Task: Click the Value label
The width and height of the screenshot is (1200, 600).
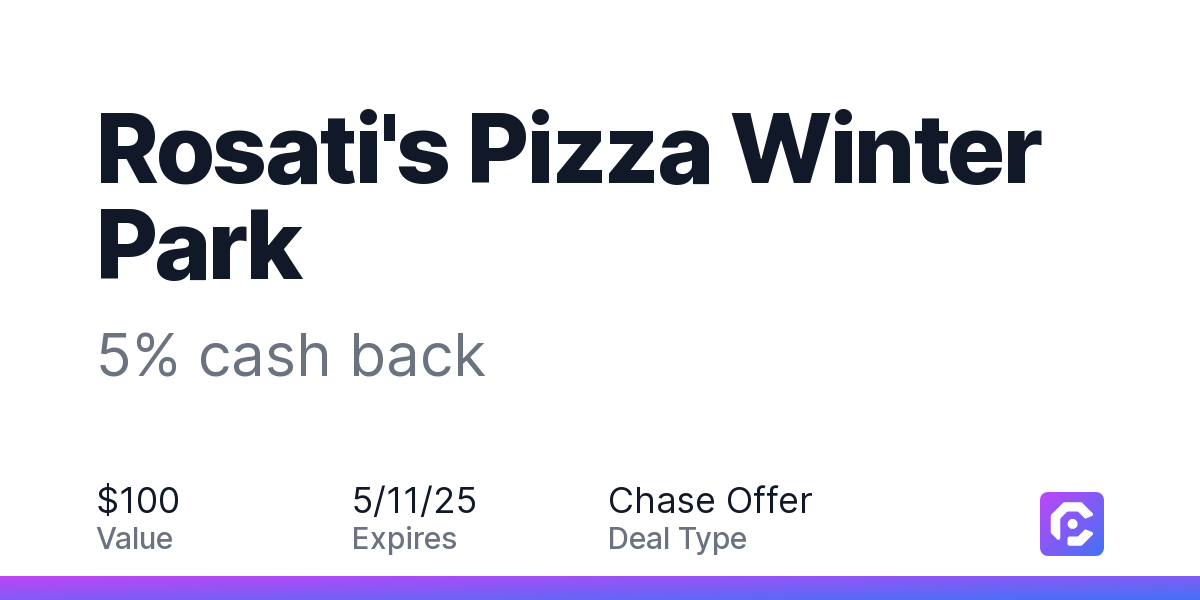Action: click(x=135, y=539)
